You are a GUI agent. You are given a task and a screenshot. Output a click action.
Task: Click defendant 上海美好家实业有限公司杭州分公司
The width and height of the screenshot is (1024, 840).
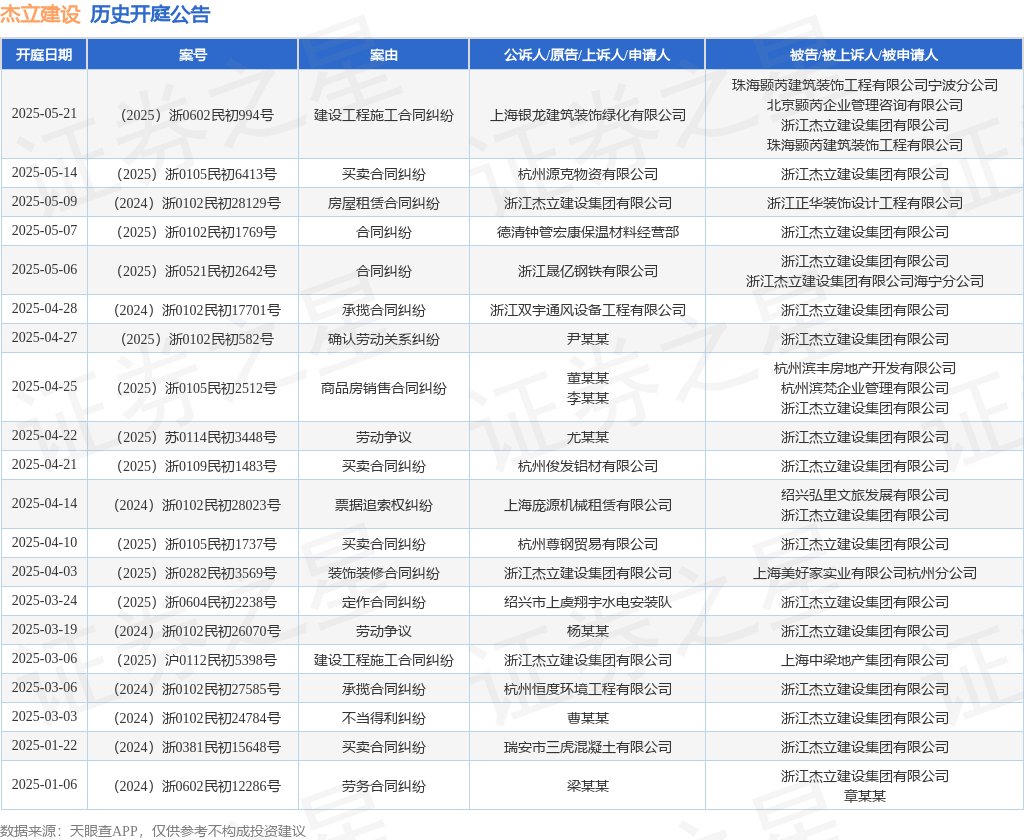865,573
